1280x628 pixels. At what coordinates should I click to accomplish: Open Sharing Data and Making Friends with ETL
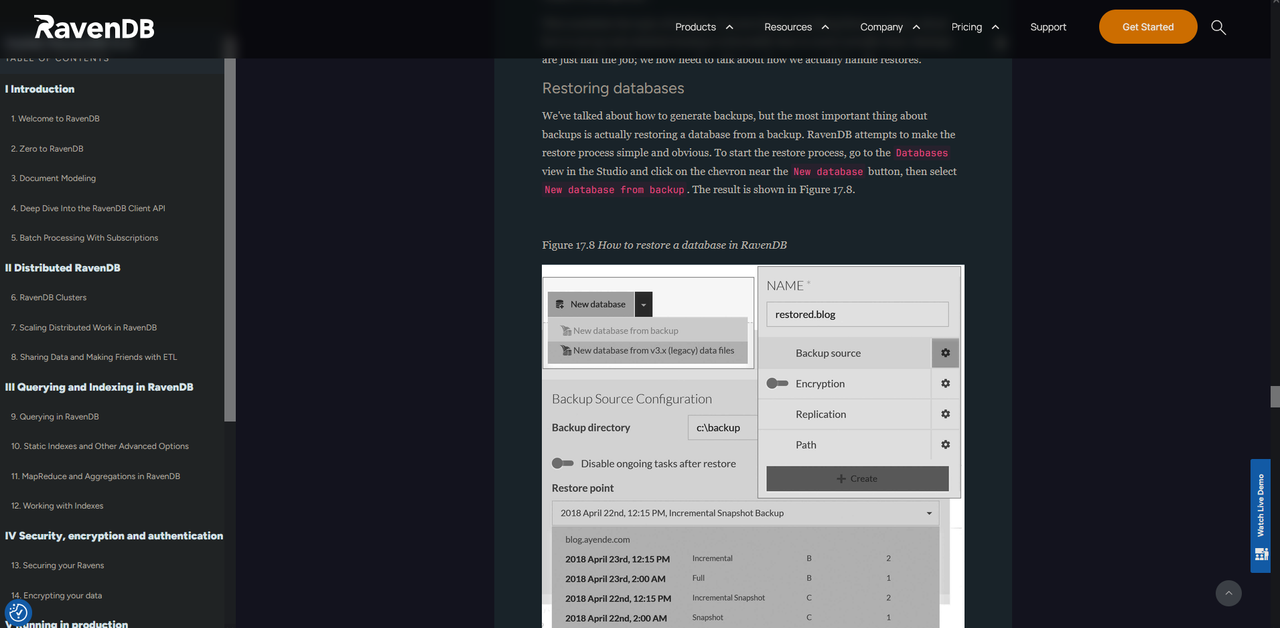click(94, 357)
